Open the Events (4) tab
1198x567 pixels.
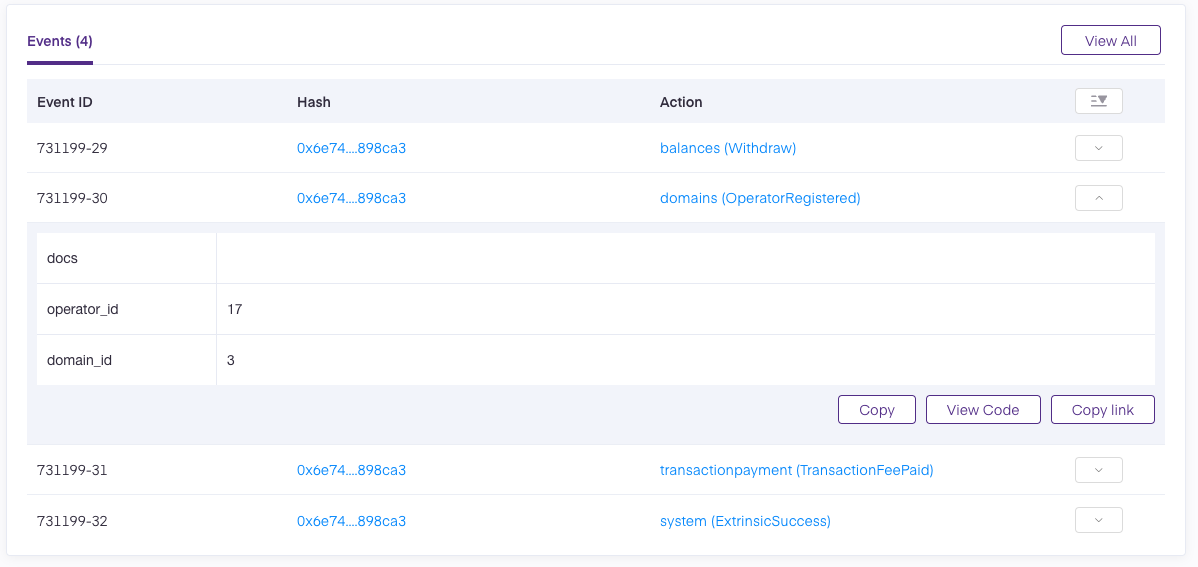(x=60, y=41)
